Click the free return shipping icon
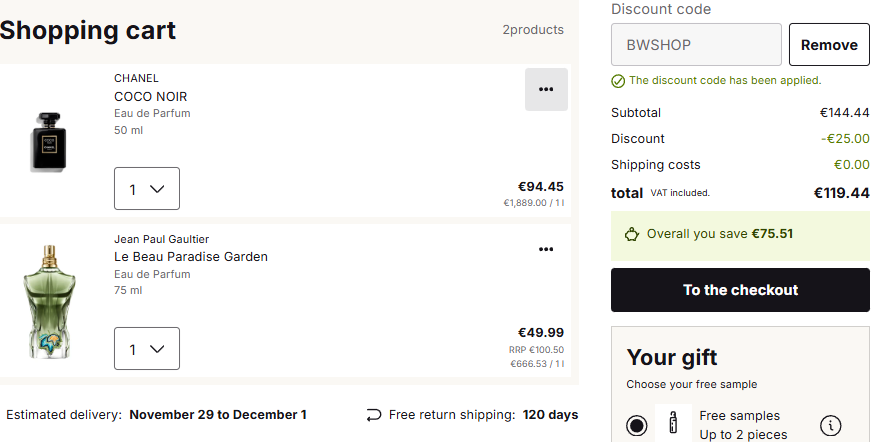881x442 pixels. (x=374, y=414)
